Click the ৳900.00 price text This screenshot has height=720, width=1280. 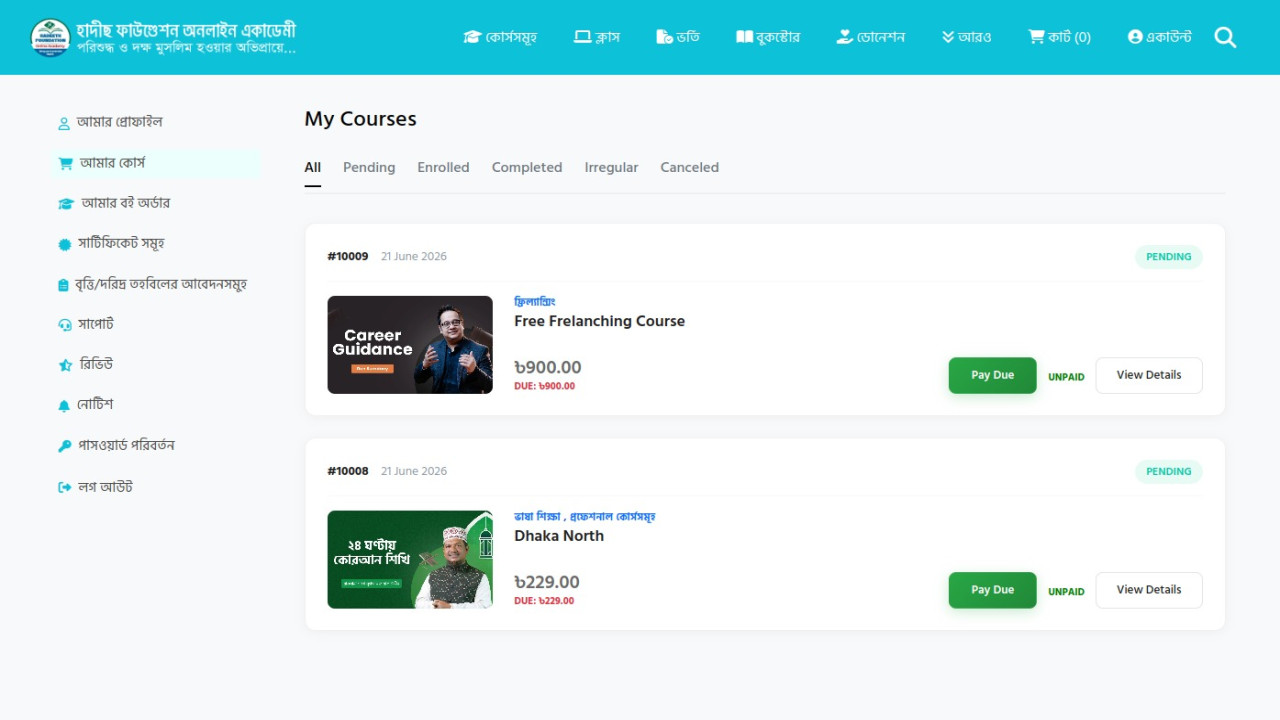coord(547,367)
